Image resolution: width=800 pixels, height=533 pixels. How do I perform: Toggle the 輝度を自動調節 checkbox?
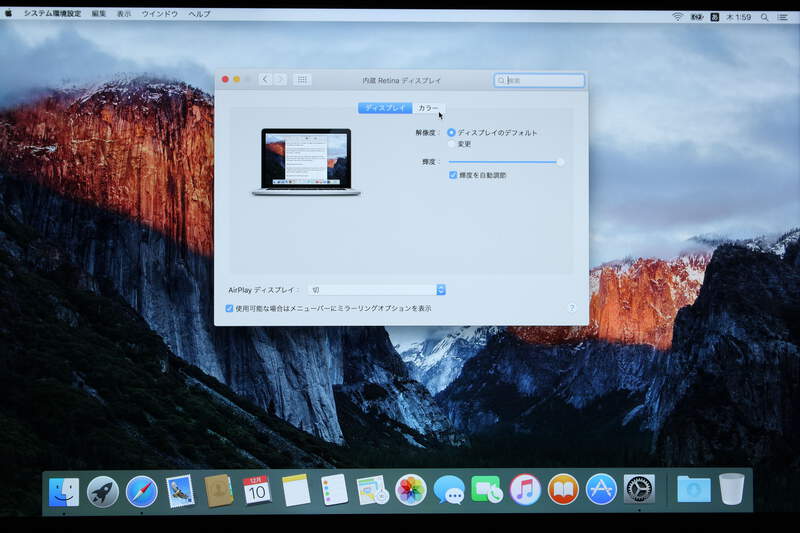coord(453,175)
